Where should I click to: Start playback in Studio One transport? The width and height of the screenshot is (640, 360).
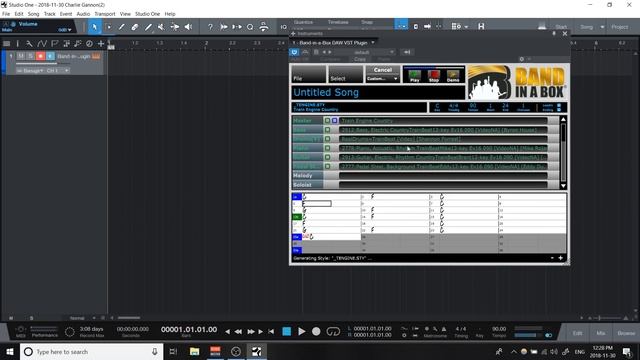(302, 331)
